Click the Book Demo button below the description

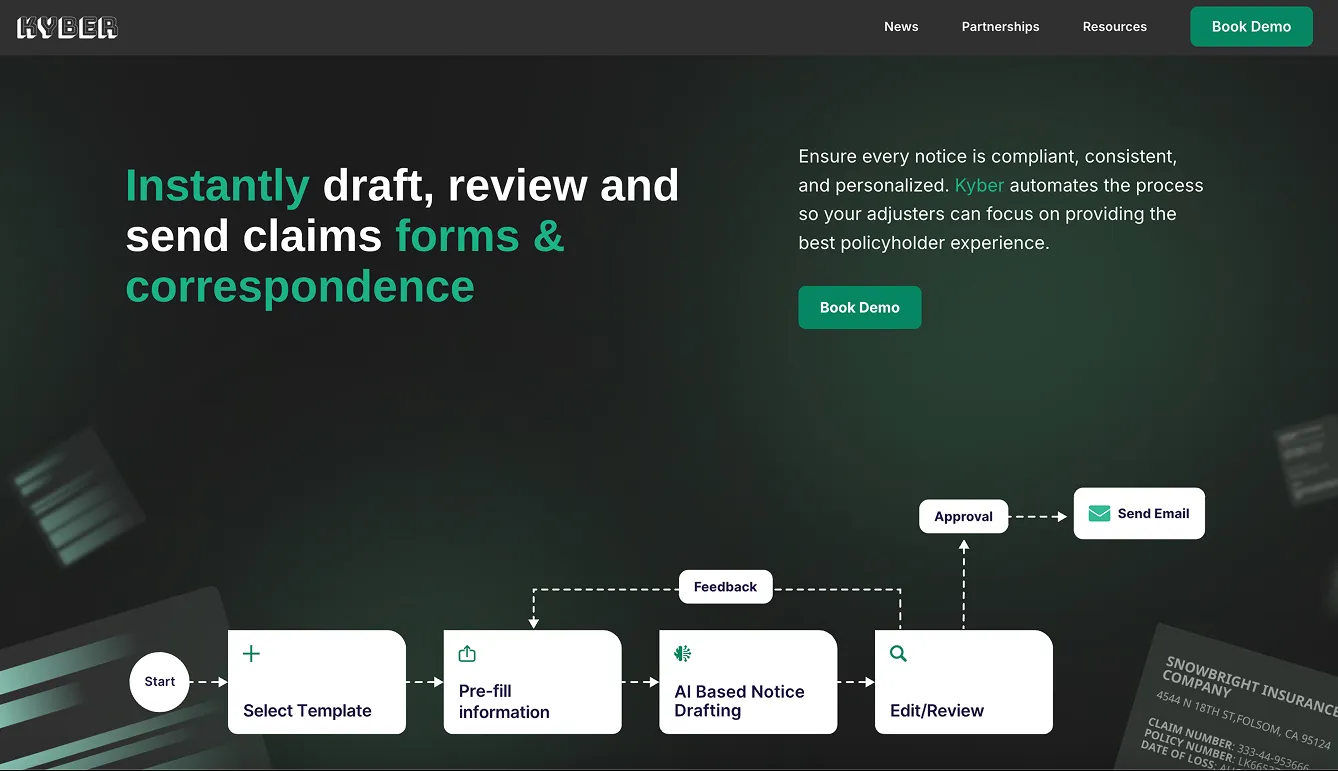tap(859, 308)
